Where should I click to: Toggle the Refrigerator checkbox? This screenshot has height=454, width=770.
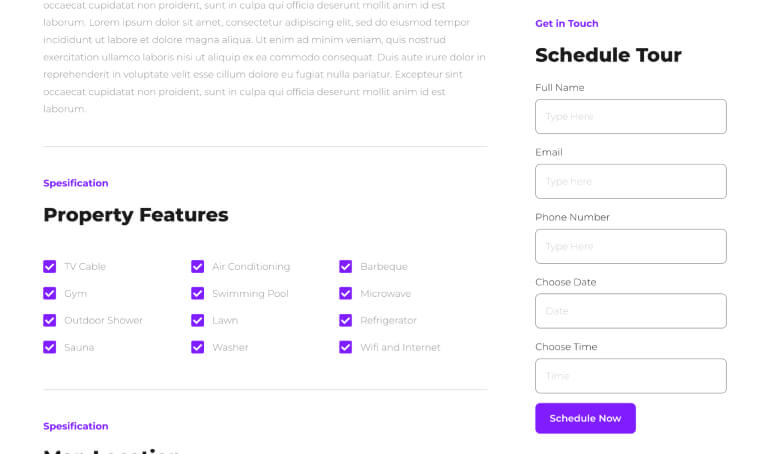coord(345,321)
